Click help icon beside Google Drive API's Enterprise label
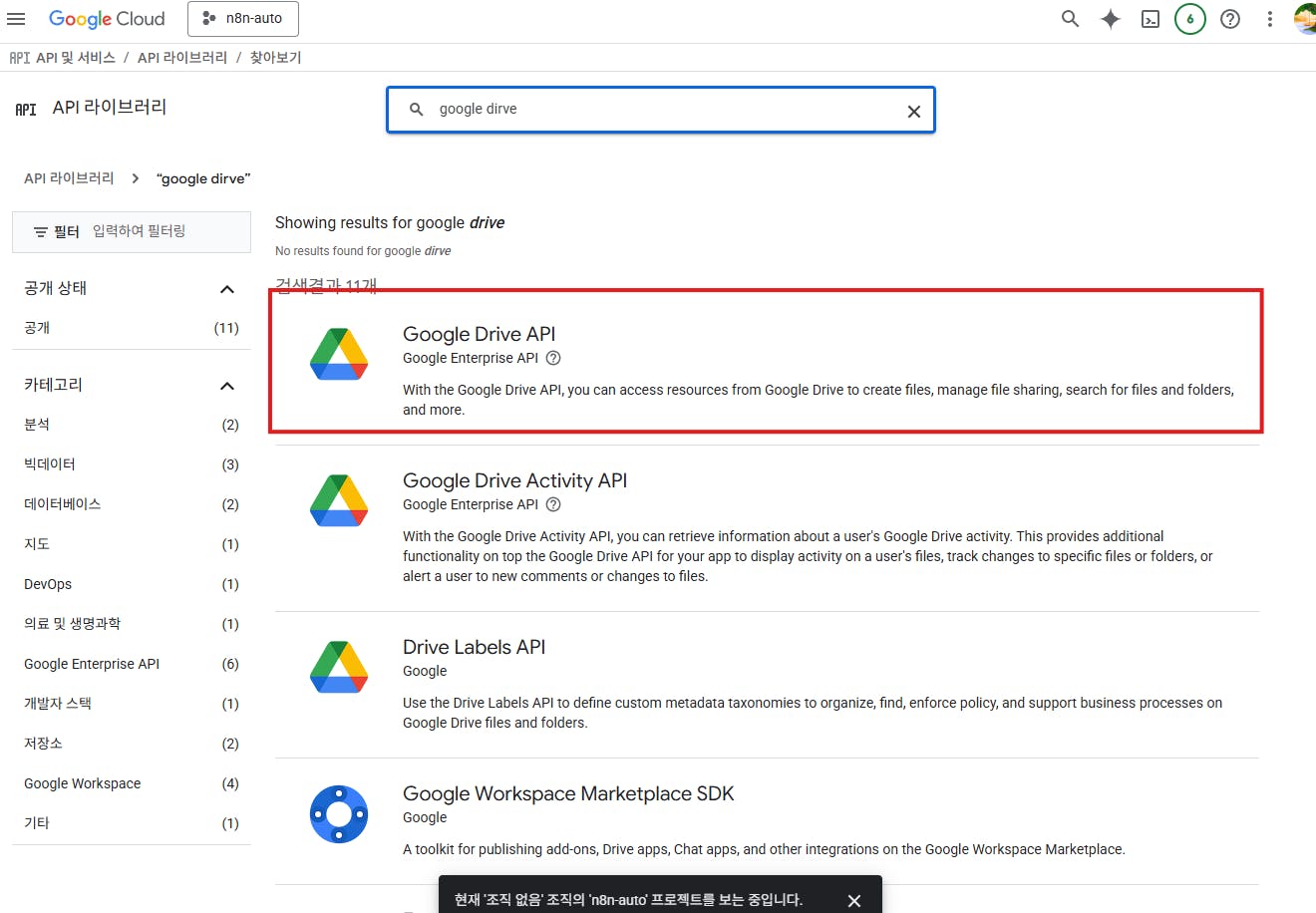 [x=553, y=358]
